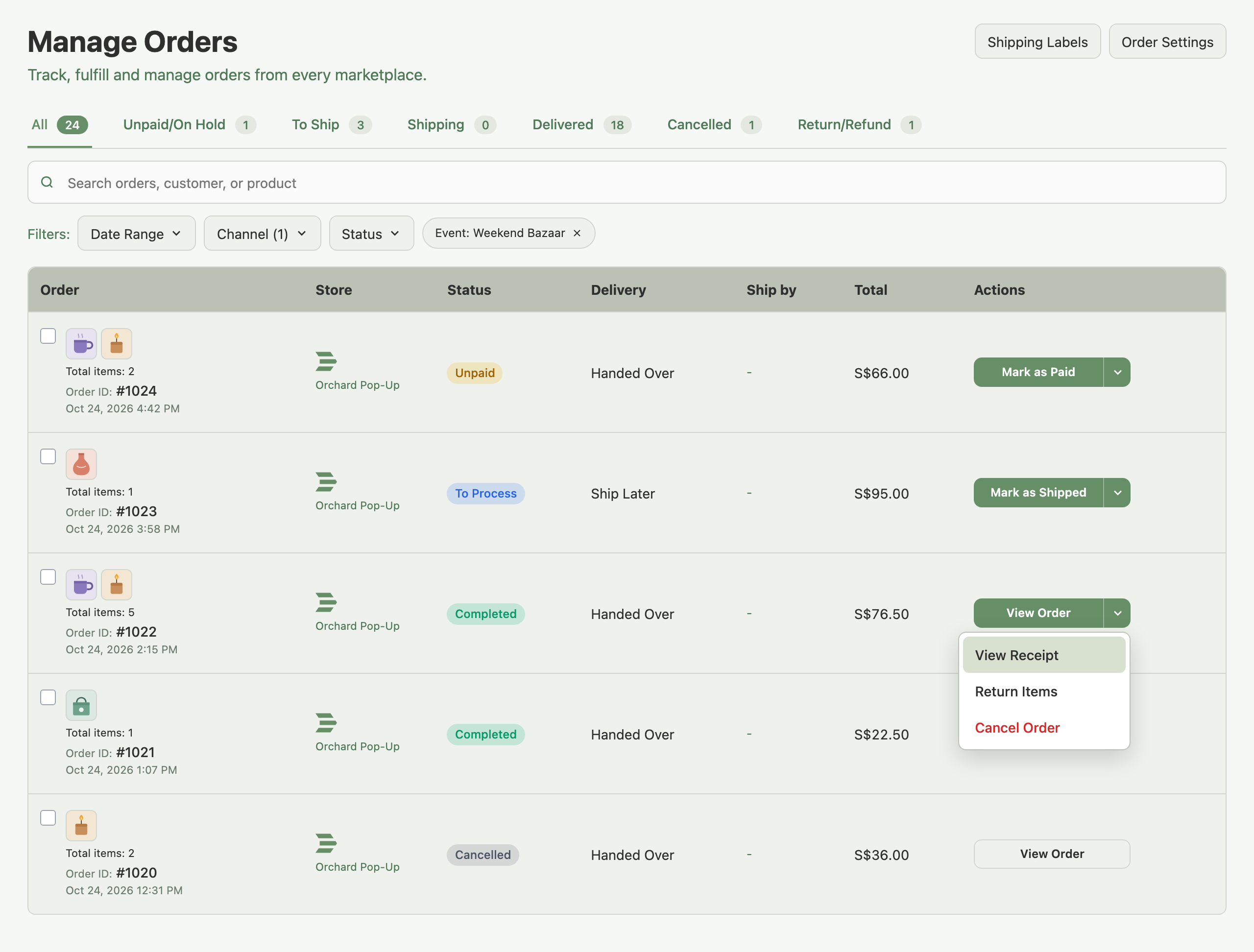Click the mug product thumbnail in order #1024

coord(81,344)
